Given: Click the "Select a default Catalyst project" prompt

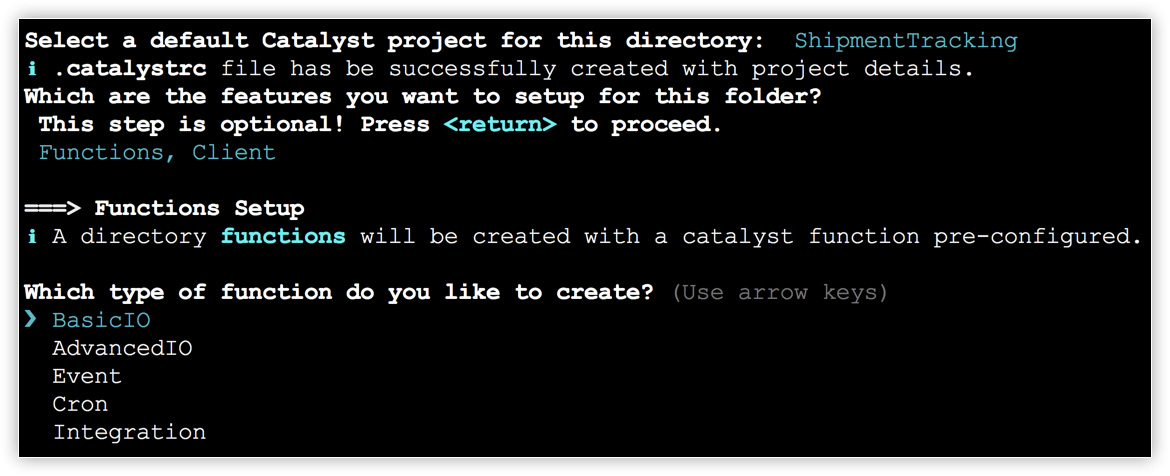Looking at the screenshot, I should 395,41.
